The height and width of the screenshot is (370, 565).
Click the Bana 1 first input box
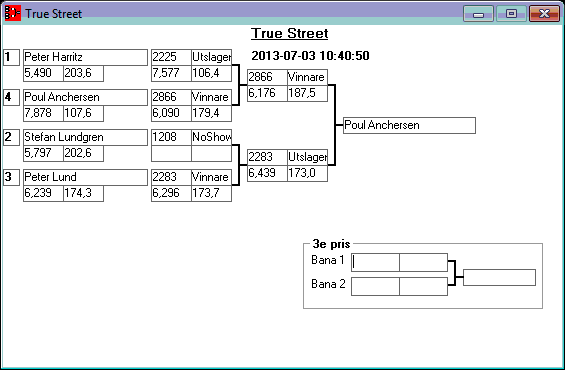point(375,262)
